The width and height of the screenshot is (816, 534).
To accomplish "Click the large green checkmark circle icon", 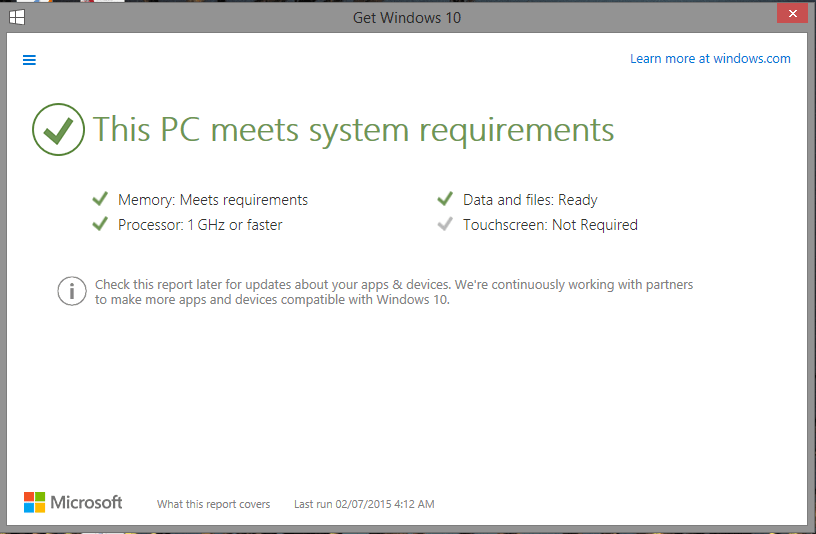I will 58,129.
